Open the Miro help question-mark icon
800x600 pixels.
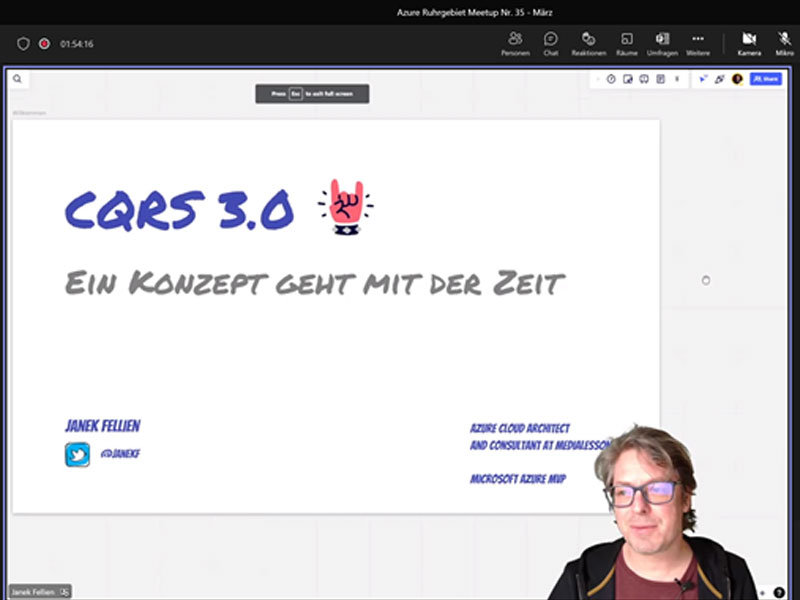click(779, 593)
